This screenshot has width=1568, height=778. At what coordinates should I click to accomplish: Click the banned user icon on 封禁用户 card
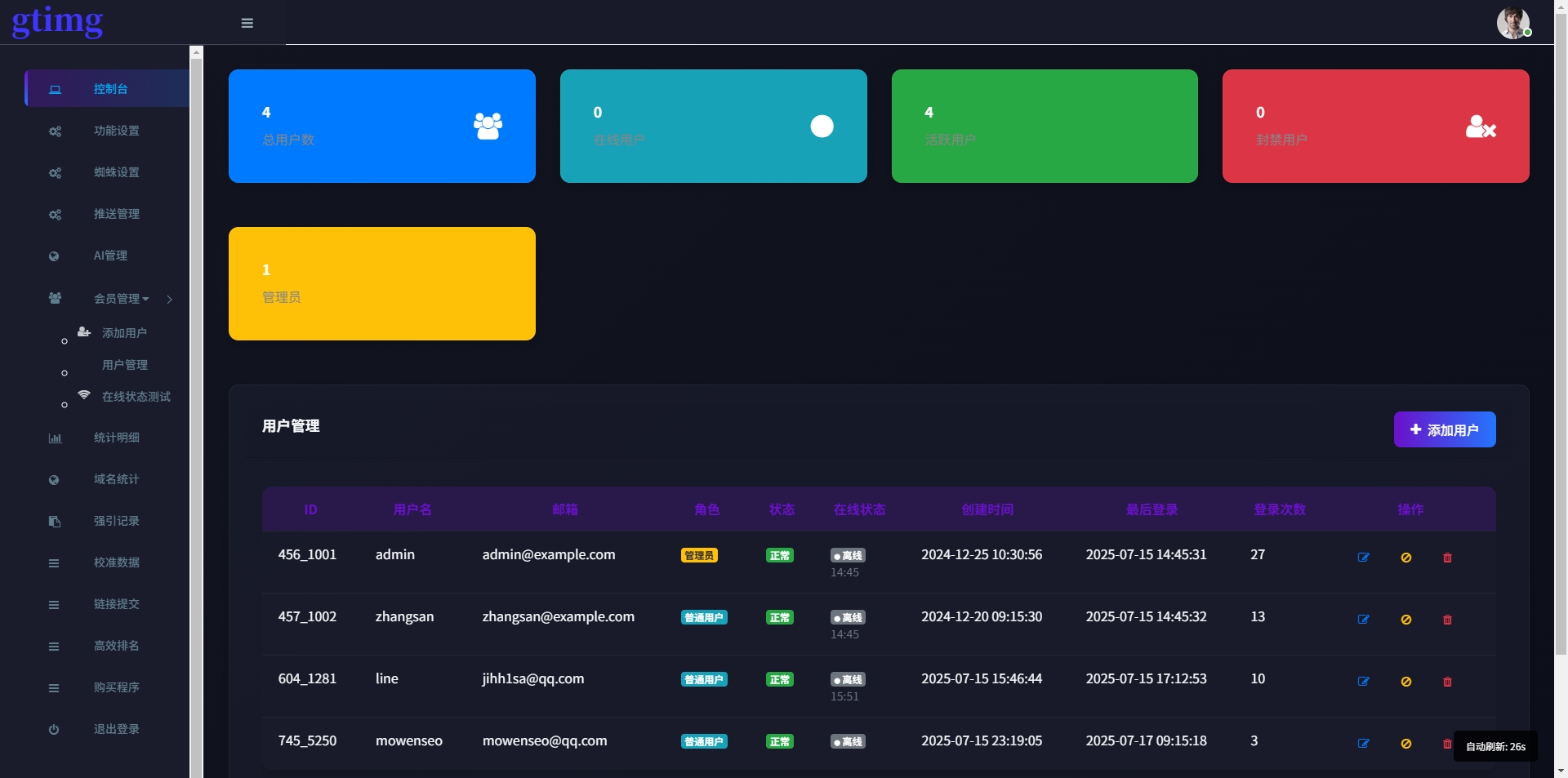[x=1481, y=127]
